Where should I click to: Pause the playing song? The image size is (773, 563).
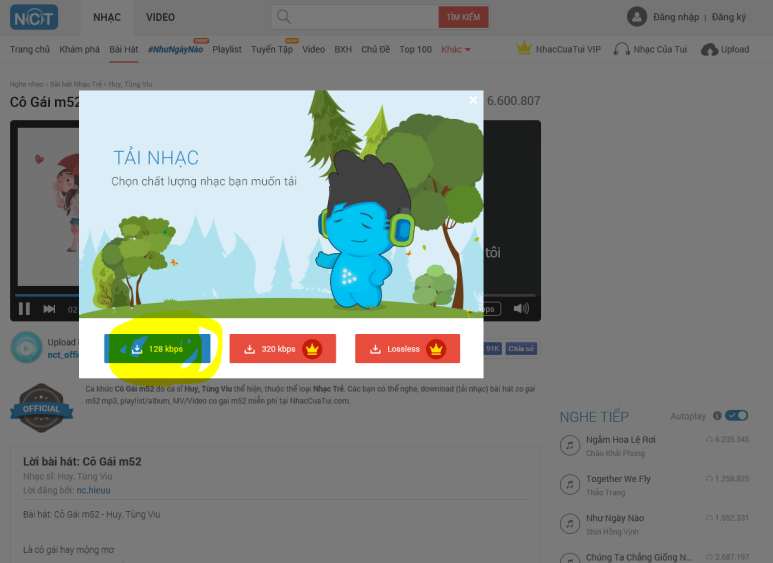coord(24,309)
